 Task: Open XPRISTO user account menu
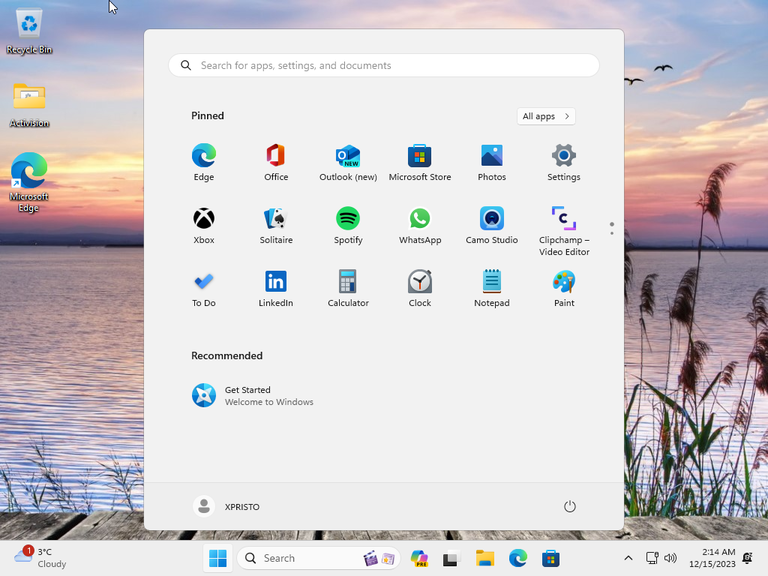pyautogui.click(x=227, y=506)
